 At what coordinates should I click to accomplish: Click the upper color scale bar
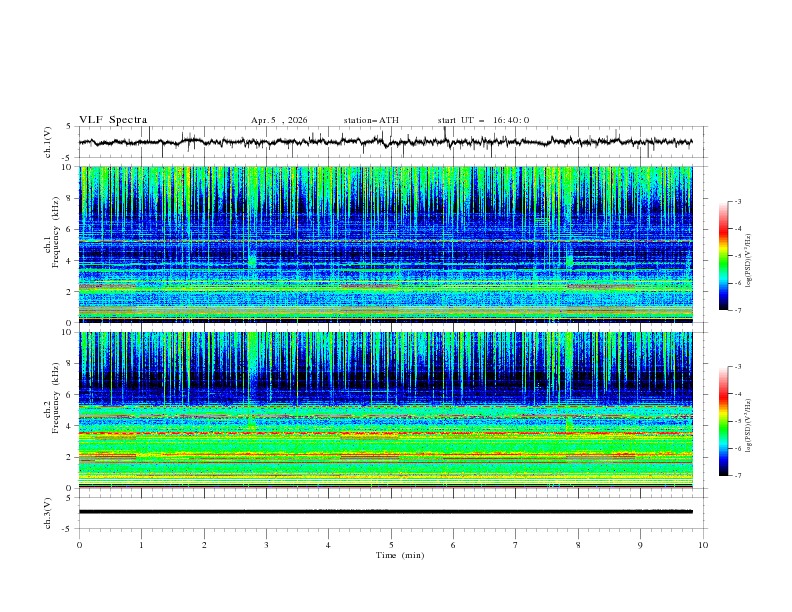tap(723, 256)
